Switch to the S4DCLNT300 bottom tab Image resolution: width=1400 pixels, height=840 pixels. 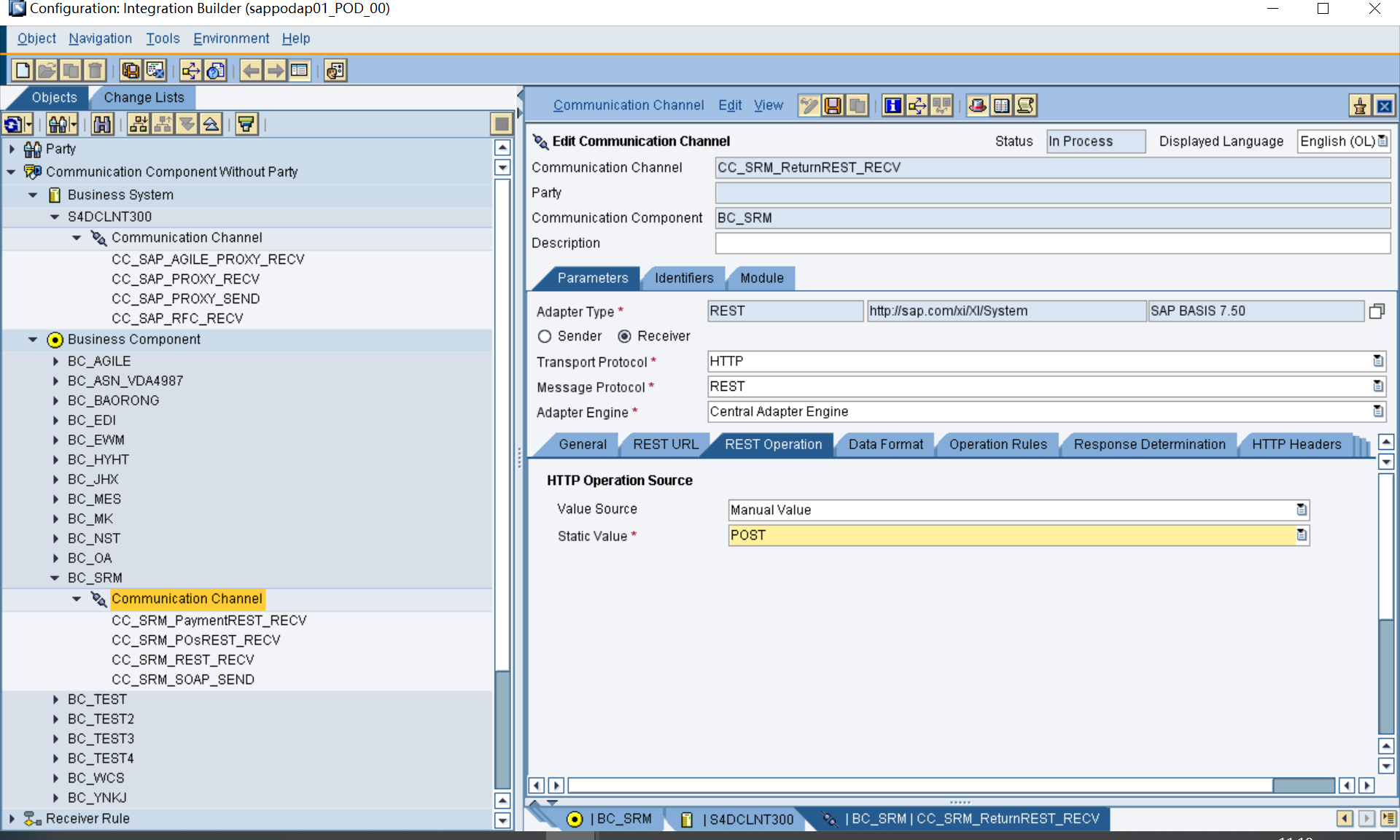tap(738, 819)
